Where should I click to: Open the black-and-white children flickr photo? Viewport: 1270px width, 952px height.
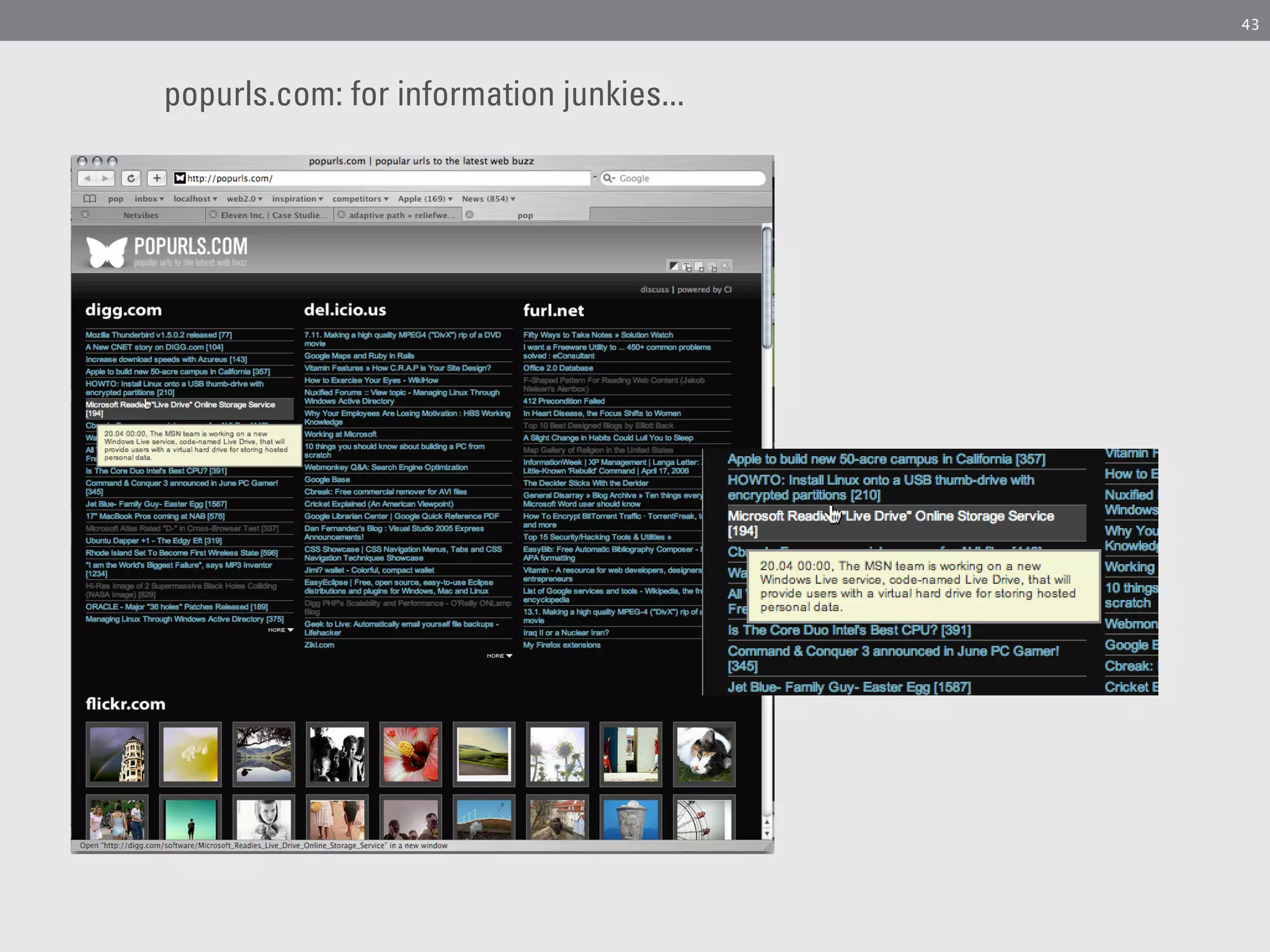[x=337, y=754]
